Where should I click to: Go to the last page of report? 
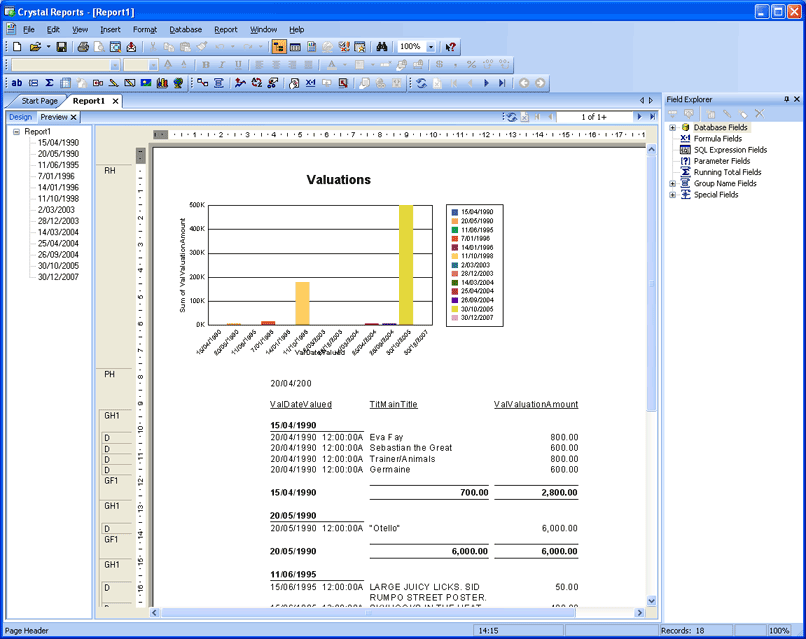click(652, 117)
